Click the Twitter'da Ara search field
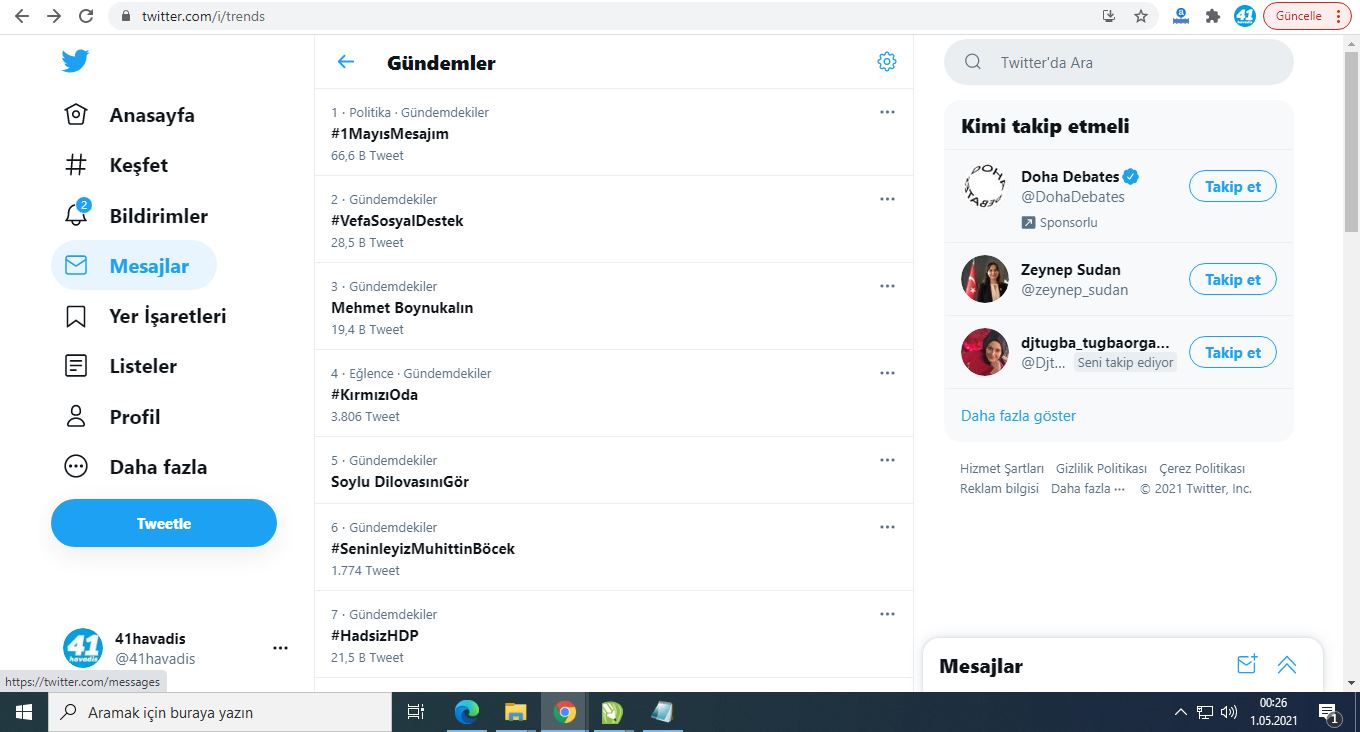This screenshot has height=732, width=1360. tap(1119, 62)
